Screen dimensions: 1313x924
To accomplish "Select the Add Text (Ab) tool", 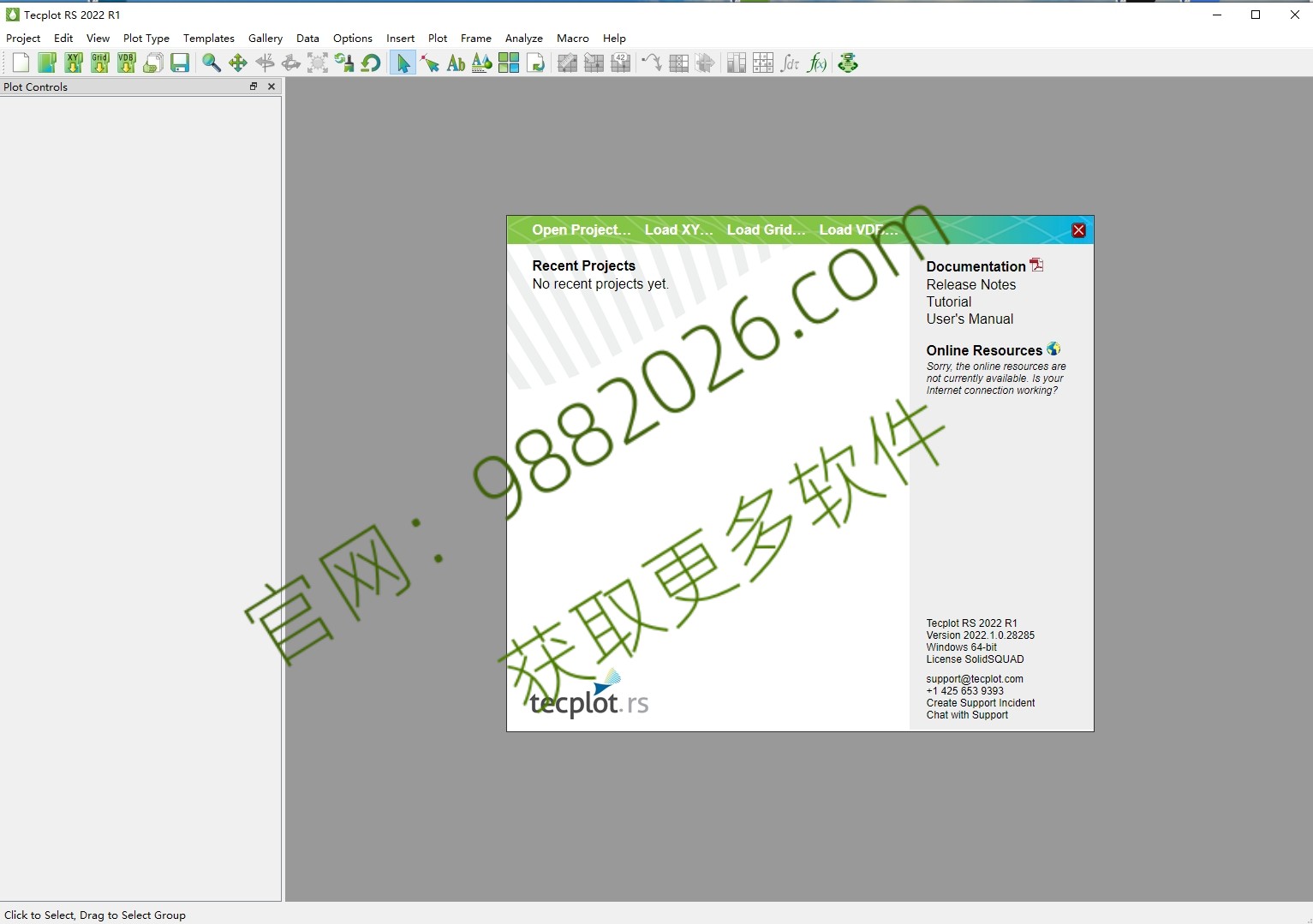I will 456,63.
